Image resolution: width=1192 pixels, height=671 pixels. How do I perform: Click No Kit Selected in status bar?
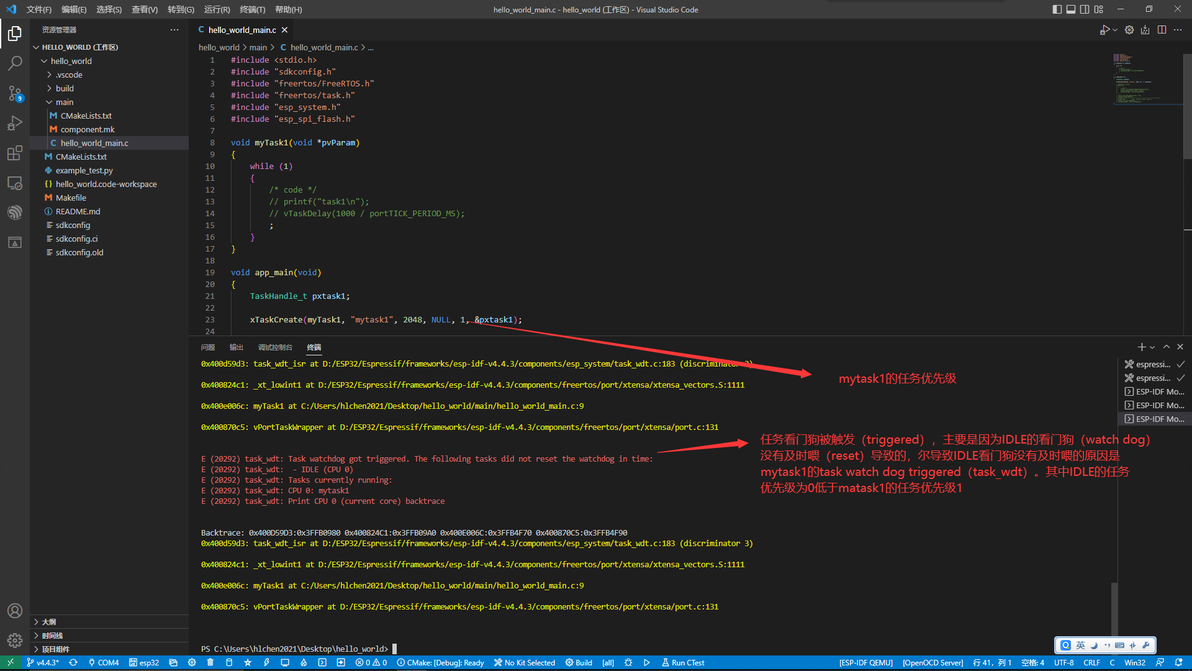(525, 663)
